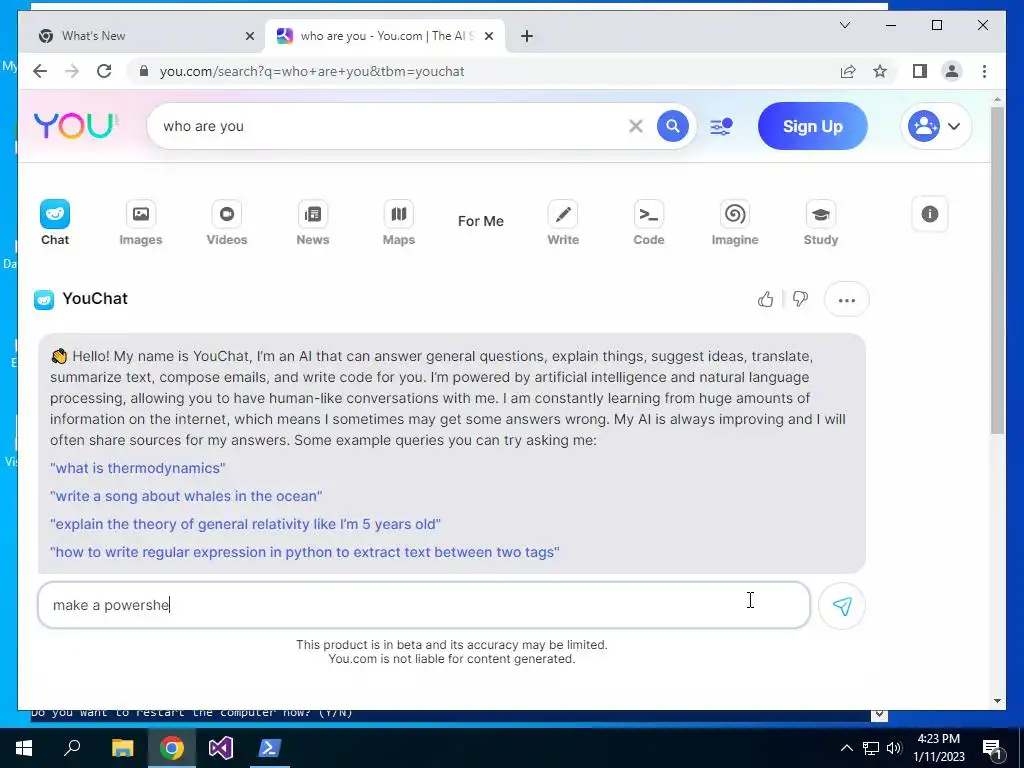Go back to previous page
1024x768 pixels.
coord(40,71)
